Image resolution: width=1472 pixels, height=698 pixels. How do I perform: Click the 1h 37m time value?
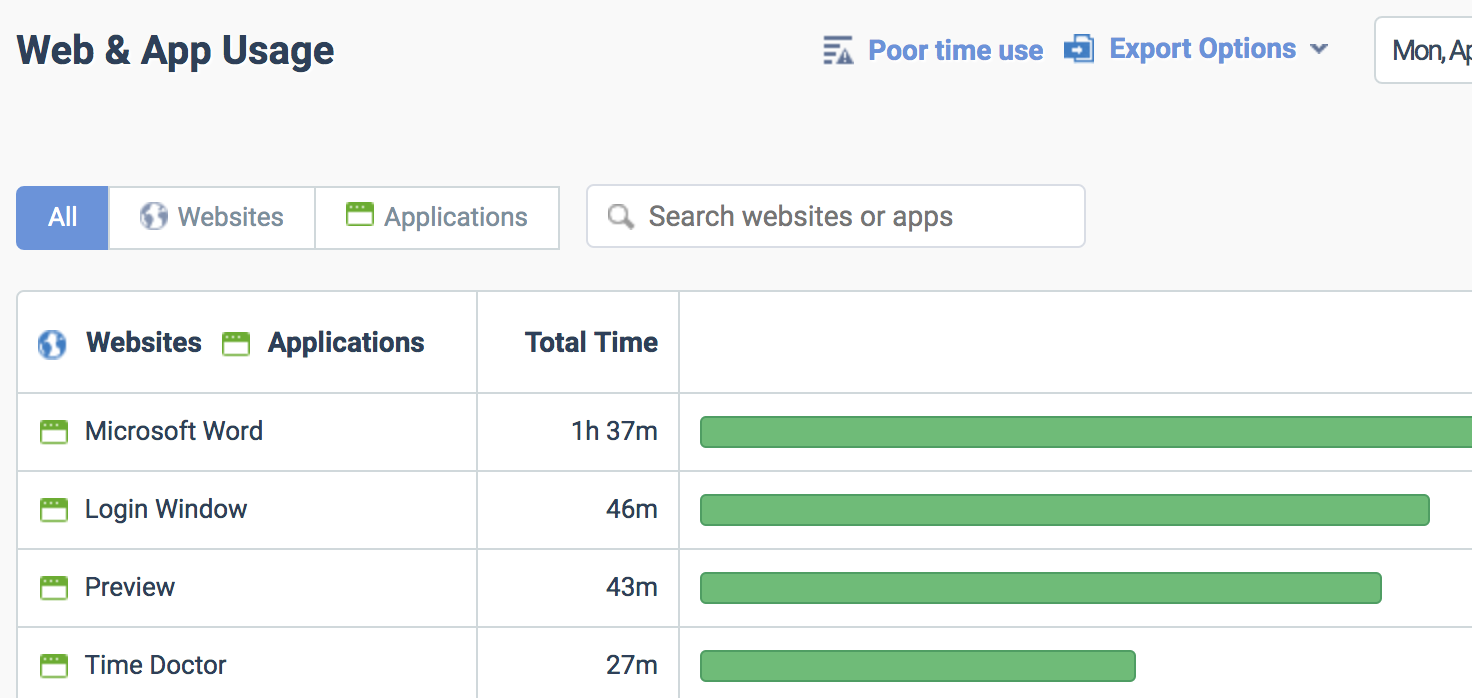tap(614, 431)
